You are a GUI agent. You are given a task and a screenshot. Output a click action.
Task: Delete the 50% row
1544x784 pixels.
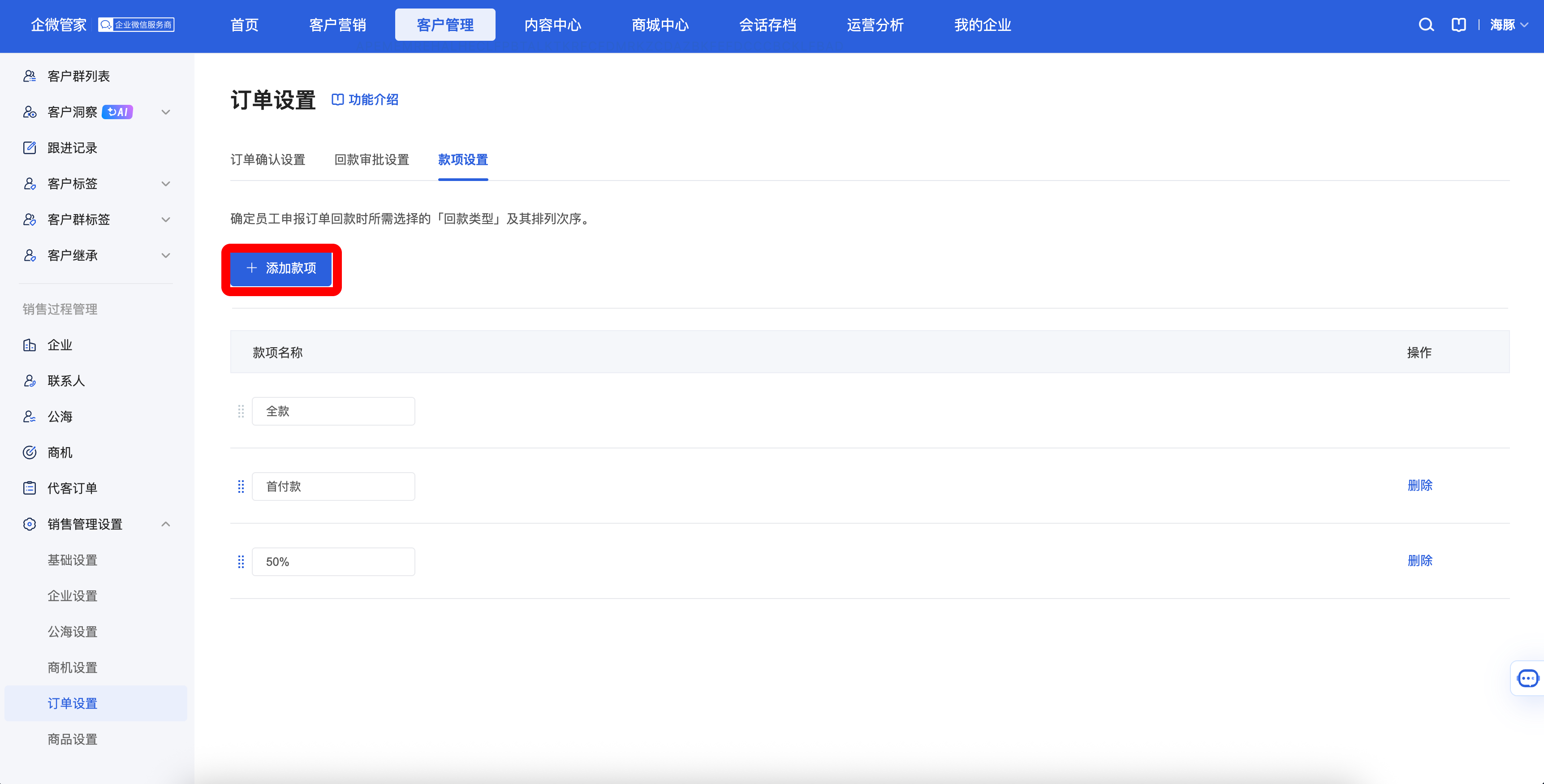coord(1419,560)
